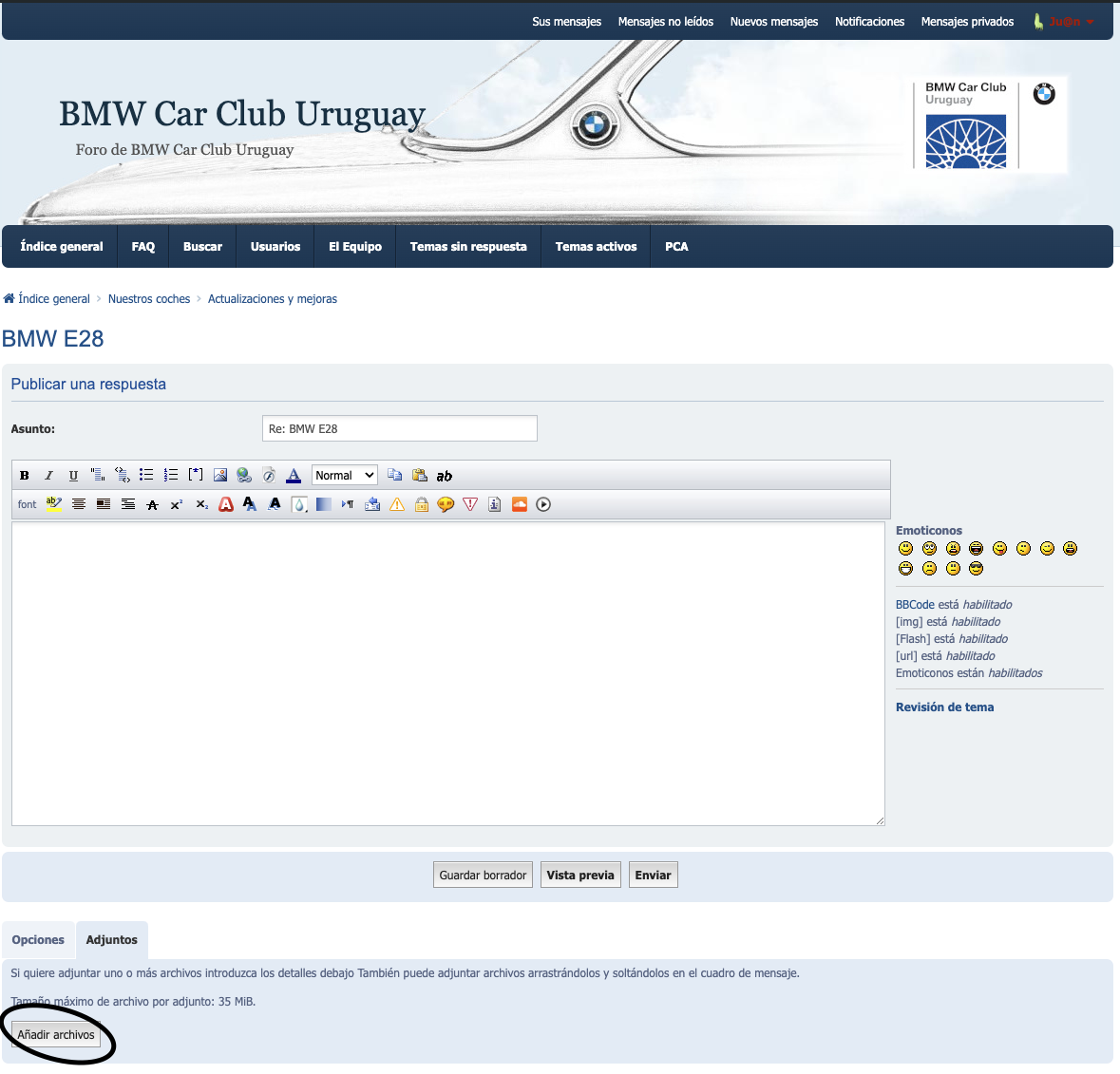The width and height of the screenshot is (1120, 1074).
Task: Open the font colour picker
Action: click(294, 475)
